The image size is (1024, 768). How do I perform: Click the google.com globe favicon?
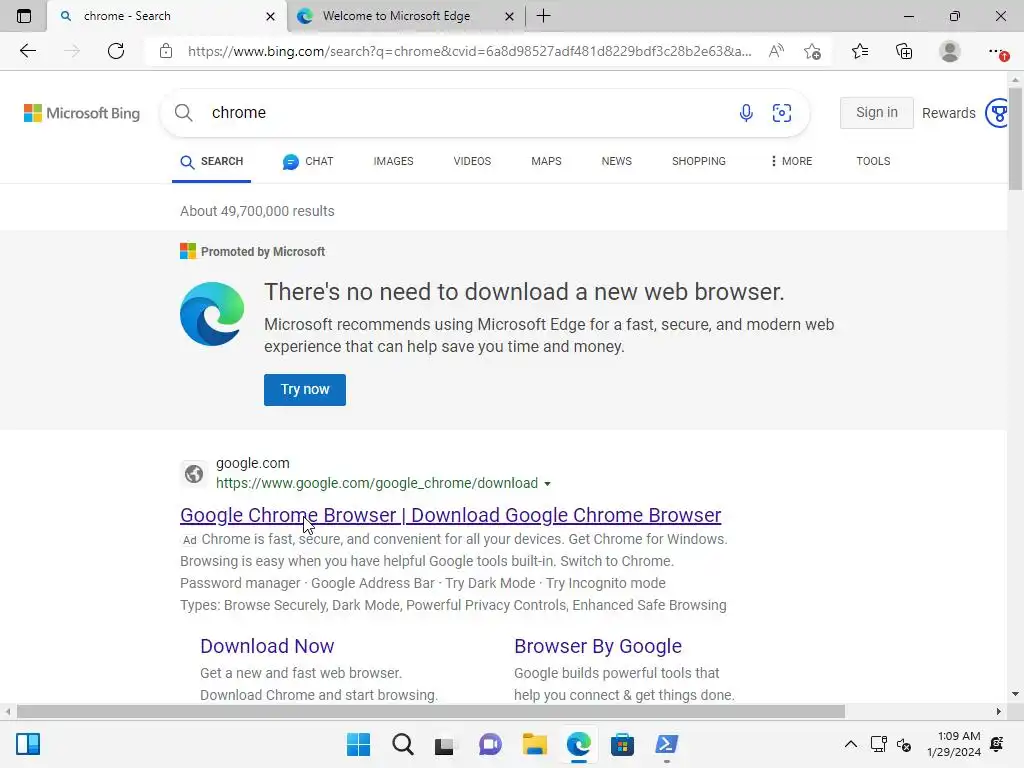193,473
